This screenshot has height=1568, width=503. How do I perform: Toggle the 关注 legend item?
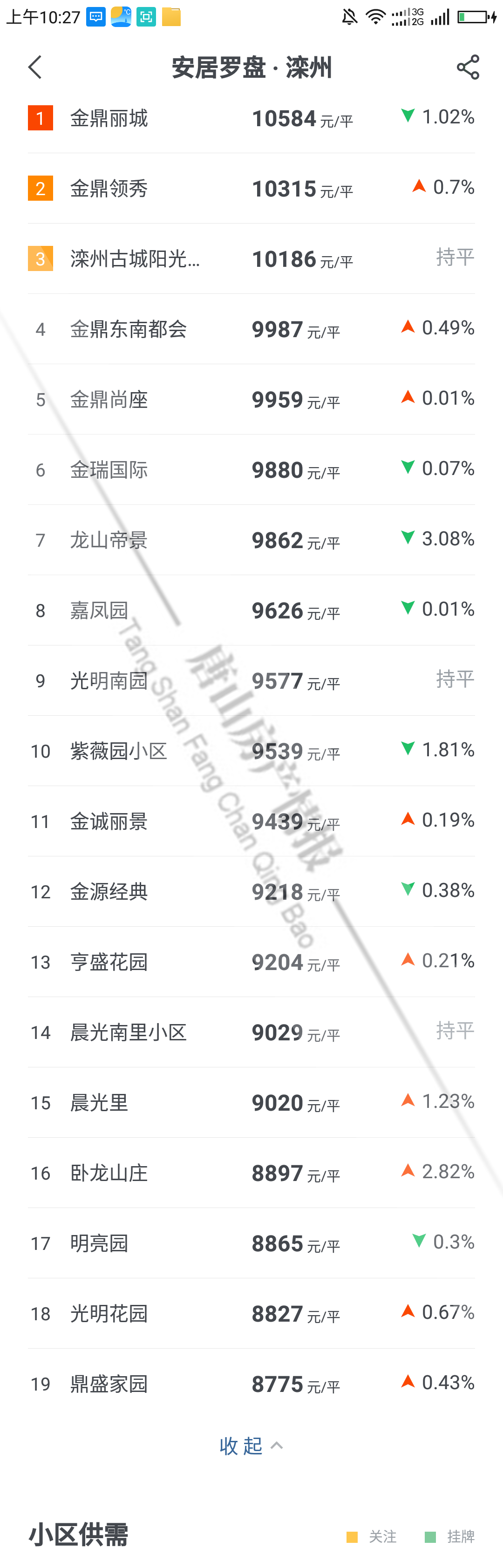(x=372, y=1536)
